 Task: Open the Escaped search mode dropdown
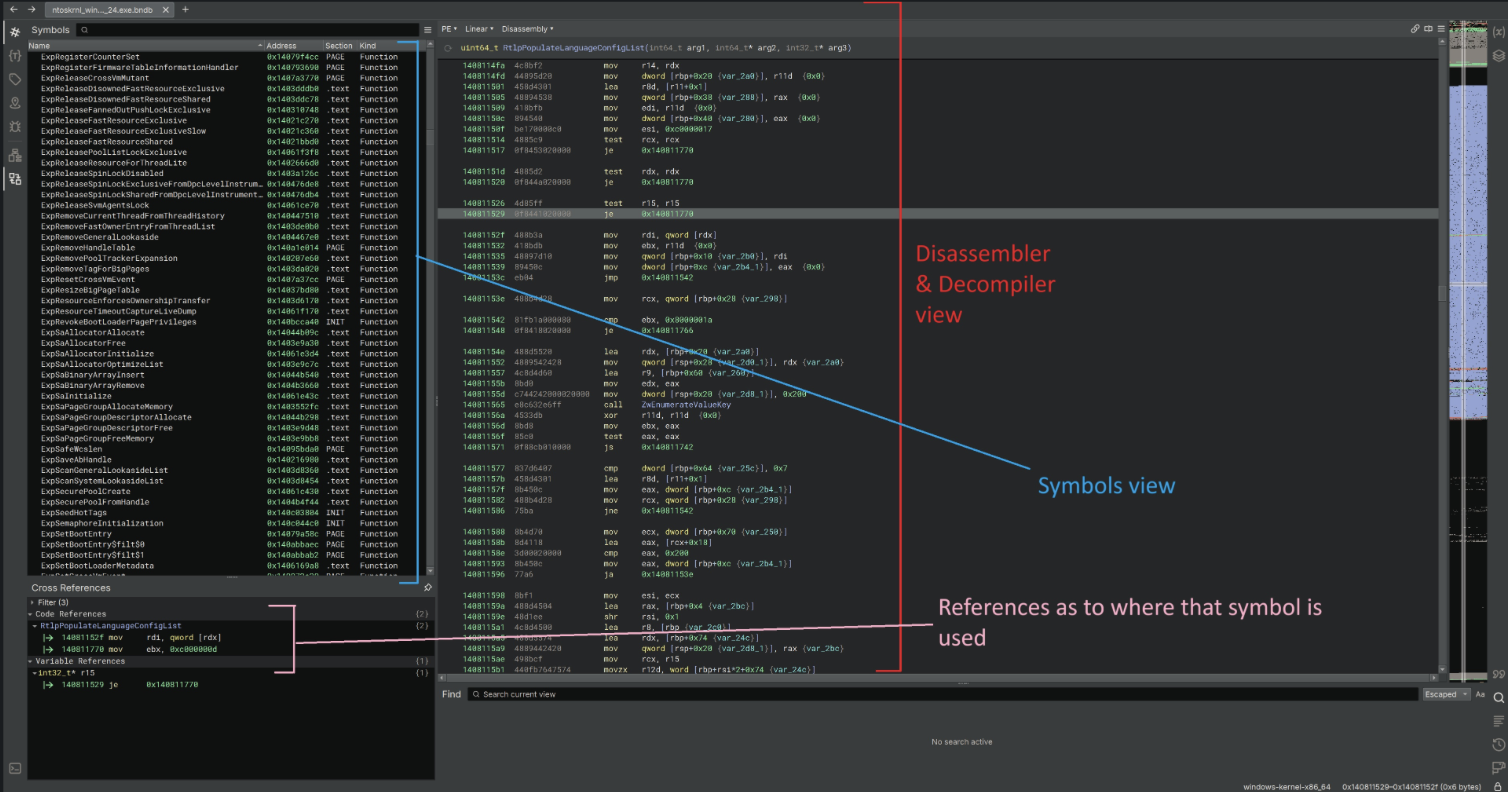click(1445, 694)
